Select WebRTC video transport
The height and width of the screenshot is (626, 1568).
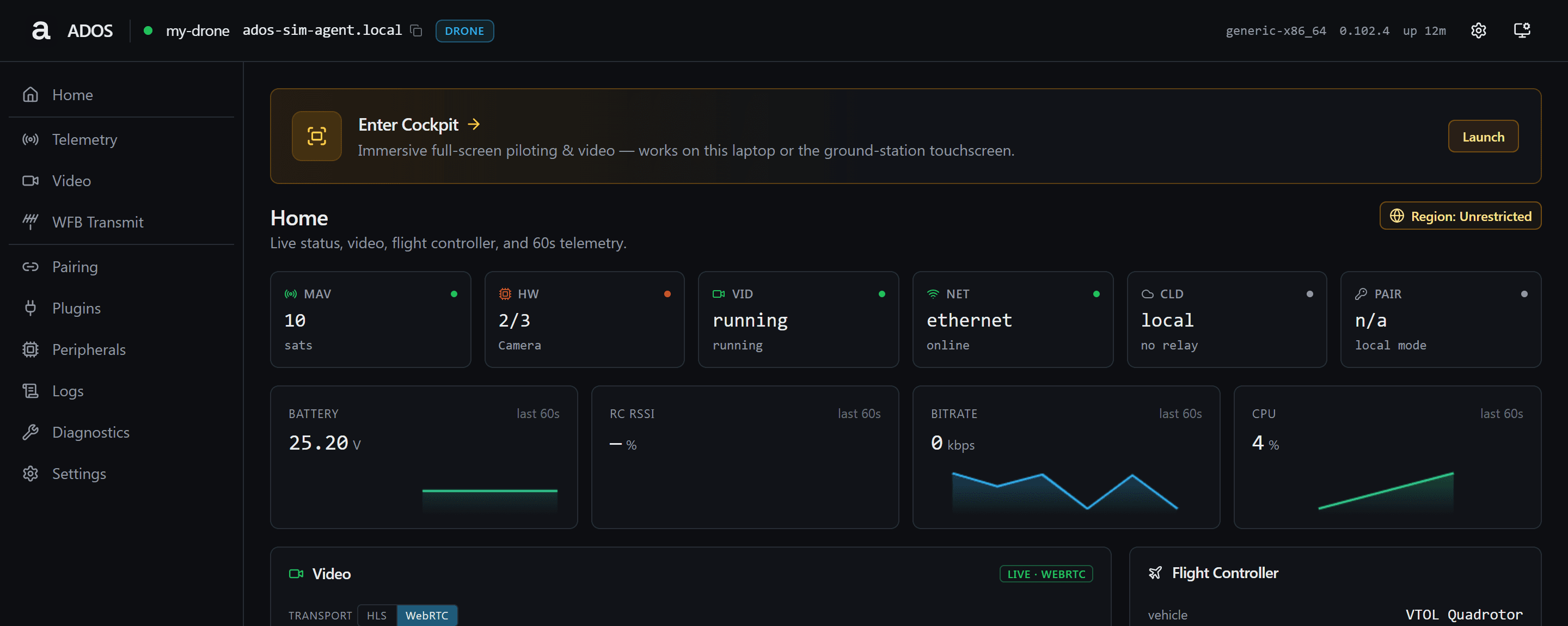coord(427,615)
